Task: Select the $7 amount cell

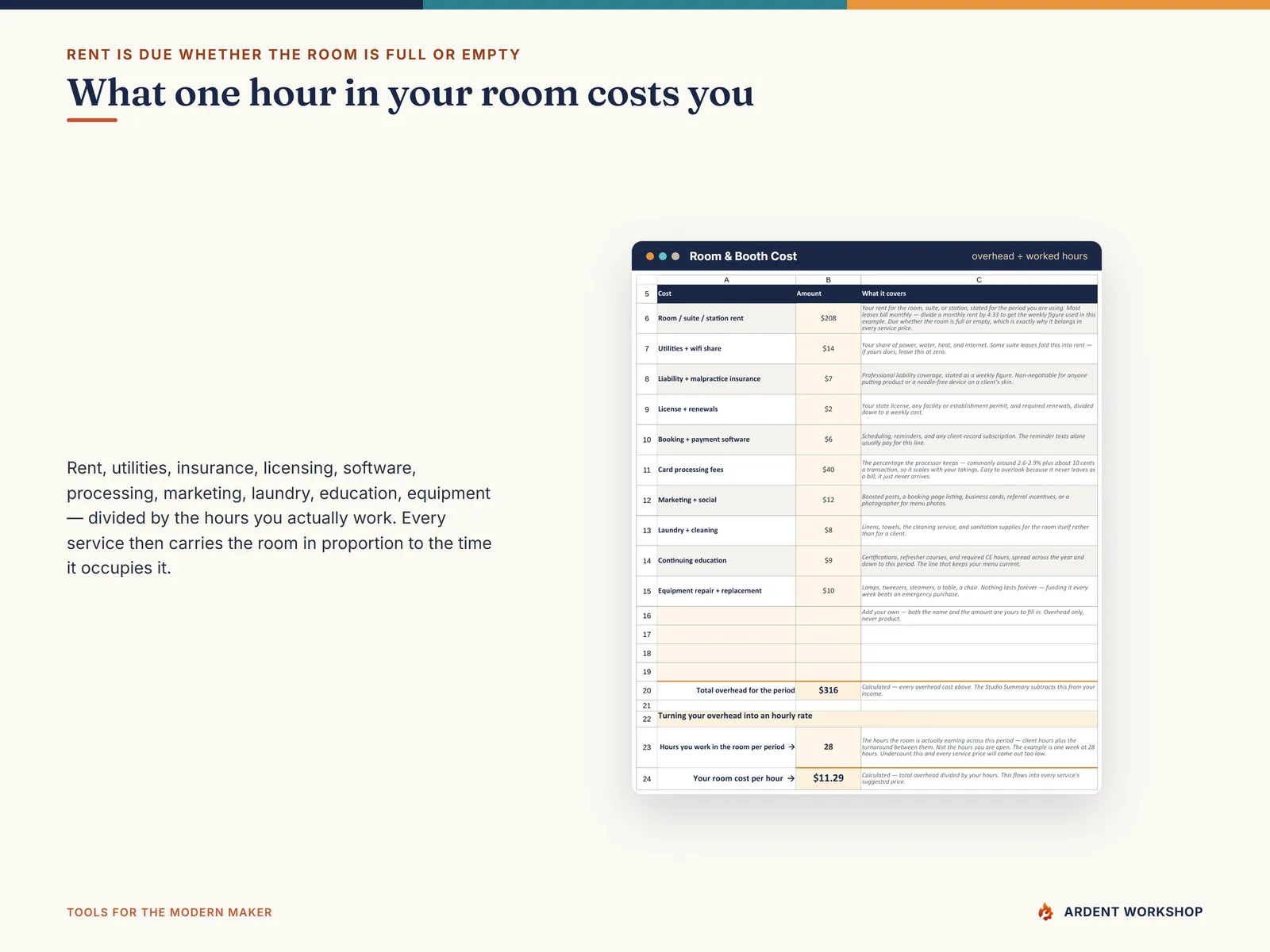Action: pos(828,379)
